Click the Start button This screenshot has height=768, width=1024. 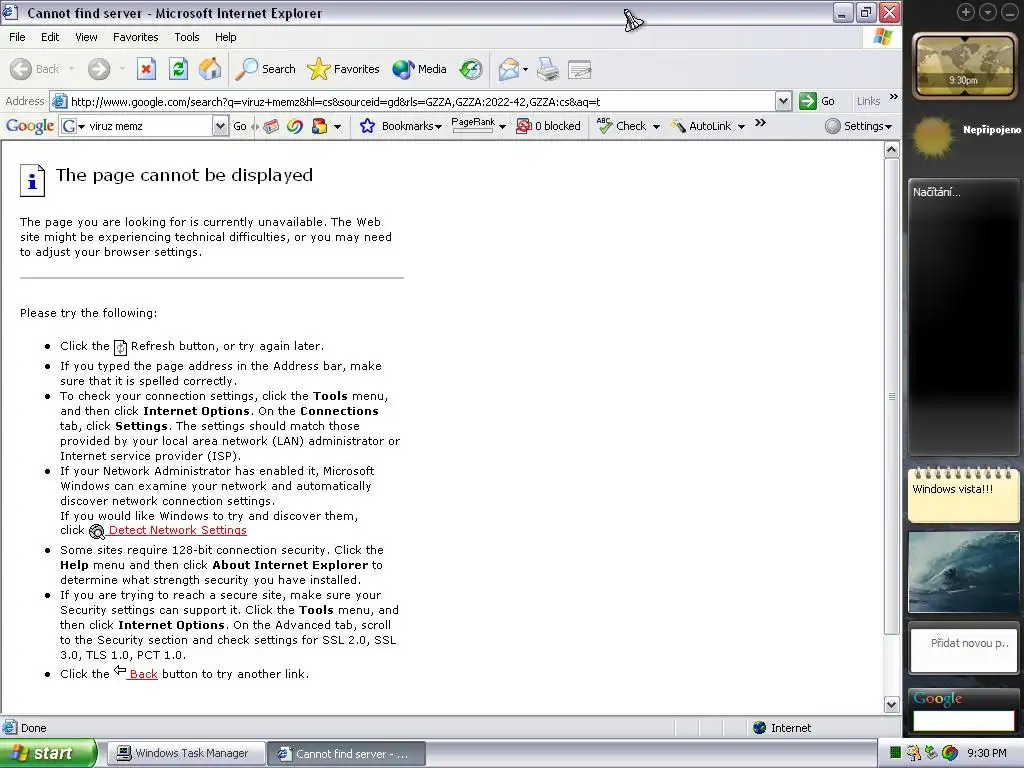[48, 753]
